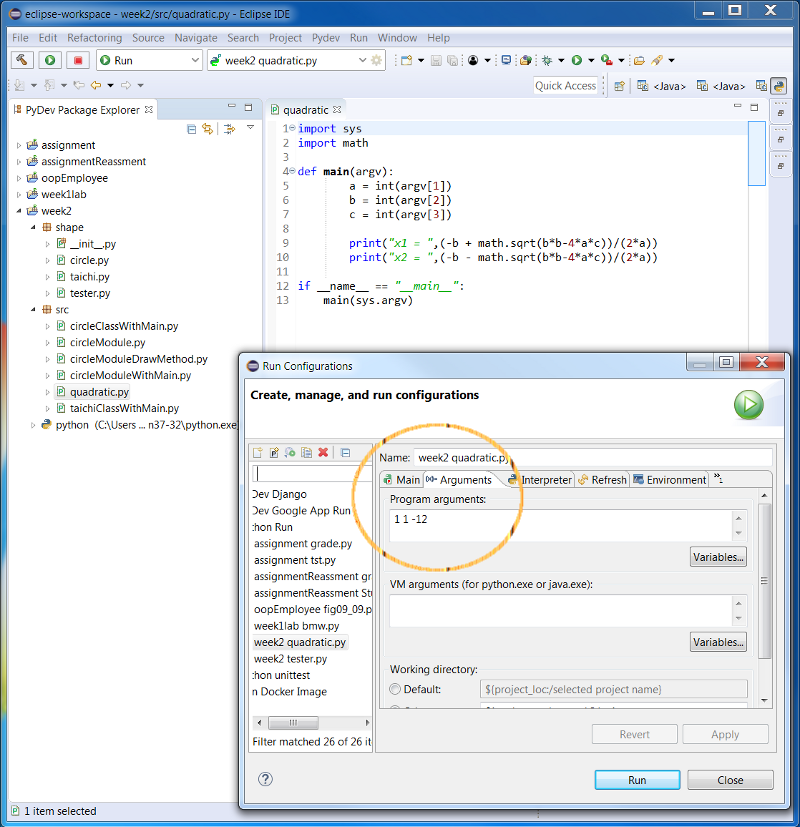Image resolution: width=800 pixels, height=827 pixels.
Task: Click the green Run launch button in the toolbar
Action: coord(50,60)
